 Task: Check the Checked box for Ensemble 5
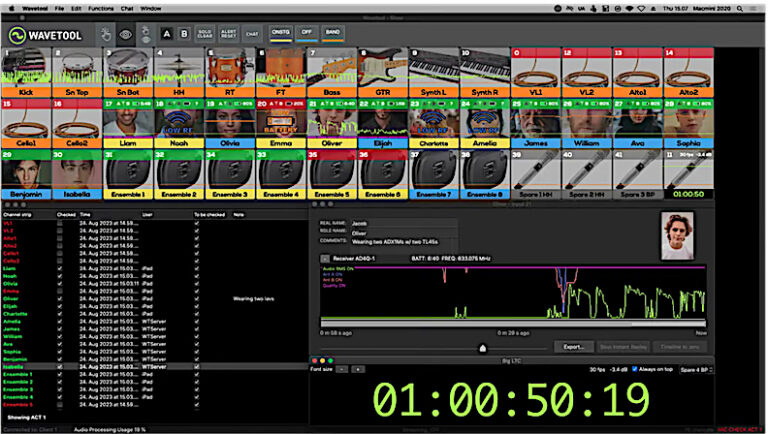(60, 405)
